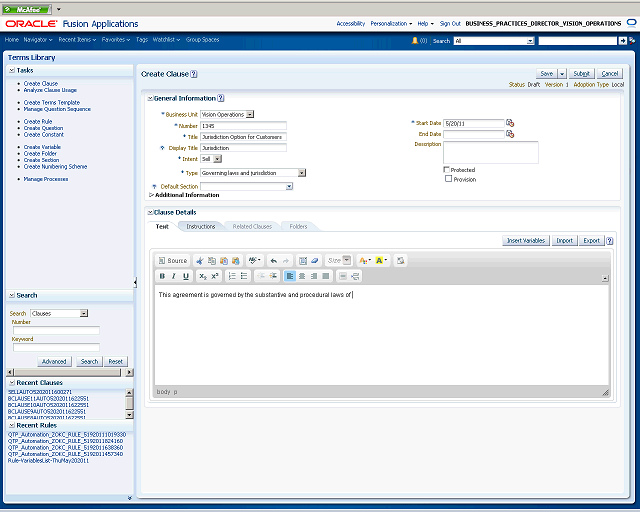This screenshot has height=512, width=640.
Task: Apply subscript formatting
Action: tap(203, 276)
